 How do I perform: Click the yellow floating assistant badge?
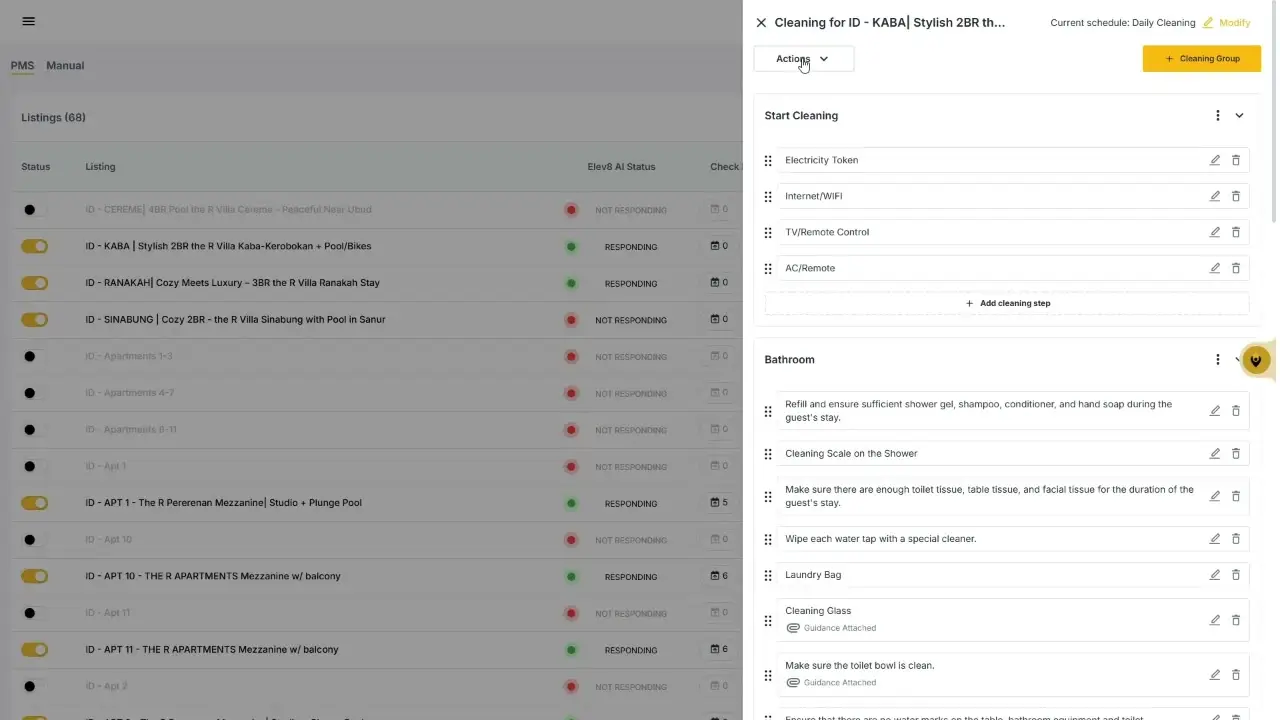[1255, 361]
